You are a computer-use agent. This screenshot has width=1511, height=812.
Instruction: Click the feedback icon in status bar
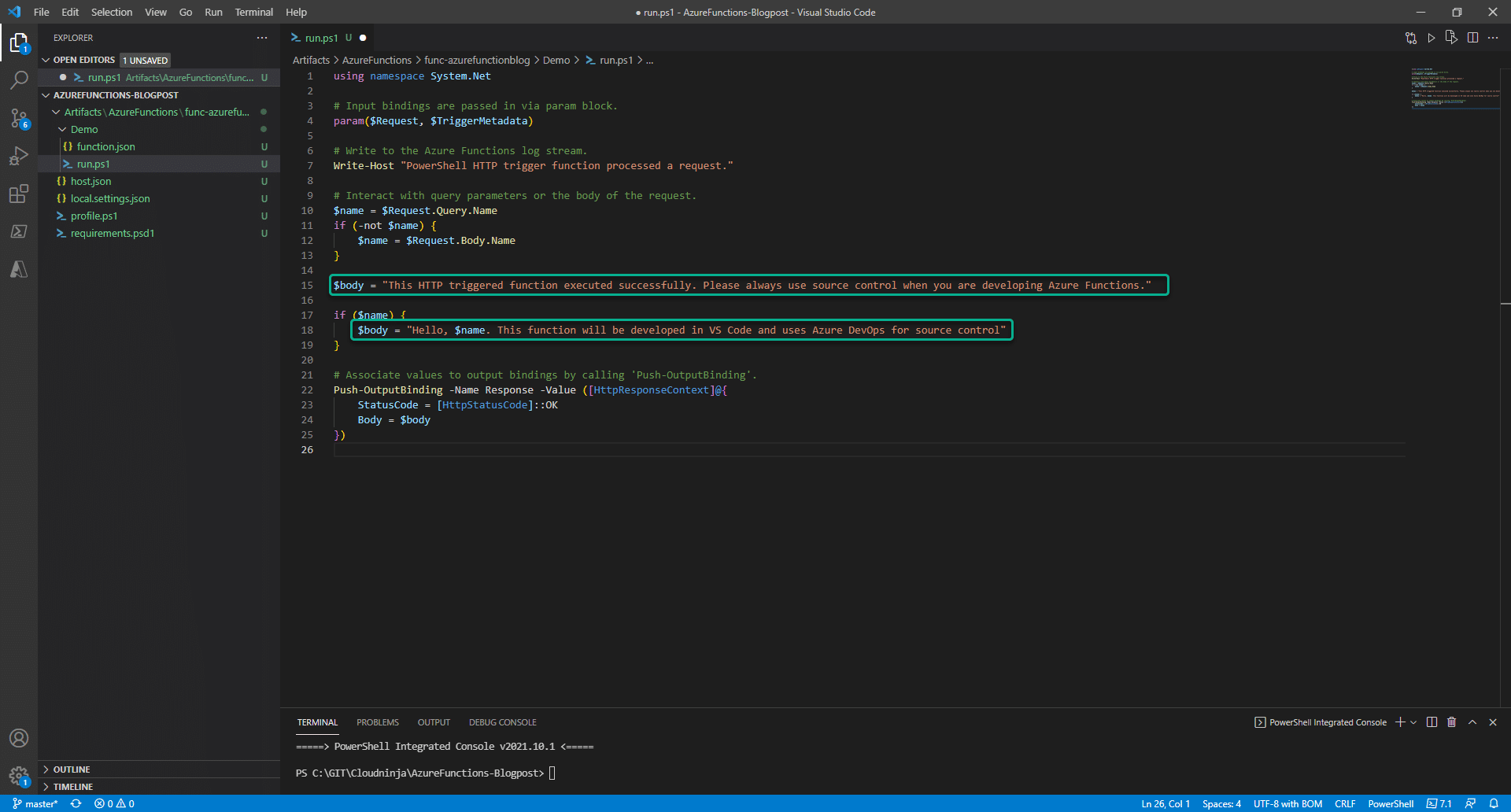[1470, 803]
